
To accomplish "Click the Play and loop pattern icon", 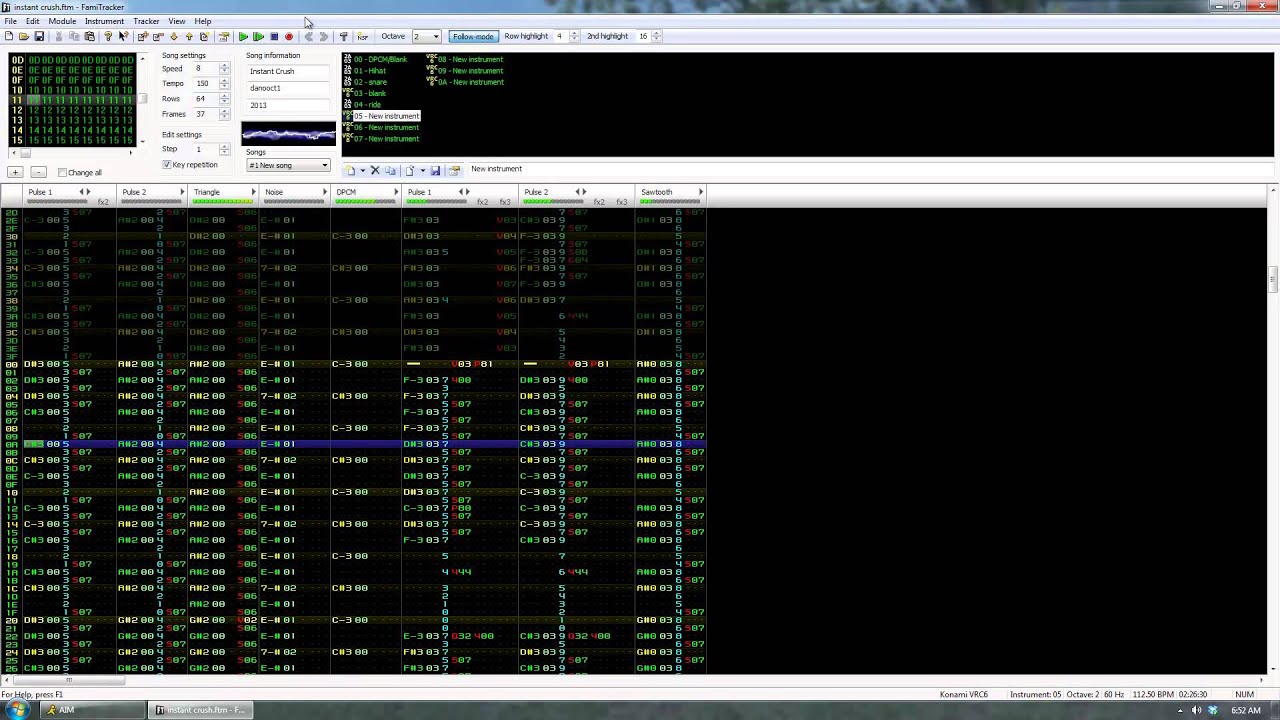I will pyautogui.click(x=258, y=36).
